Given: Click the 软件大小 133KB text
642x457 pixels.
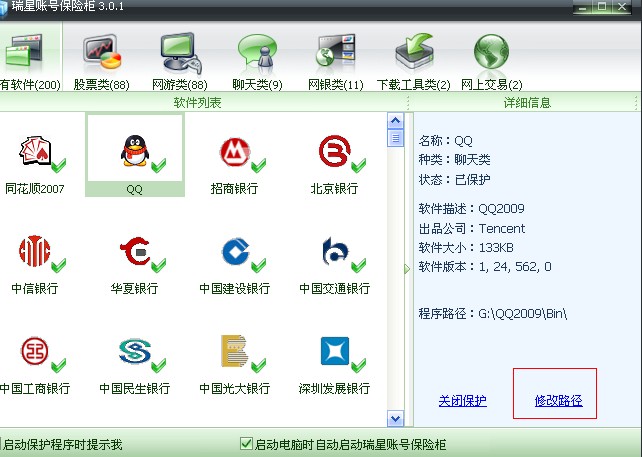Looking at the screenshot, I should pos(466,248).
